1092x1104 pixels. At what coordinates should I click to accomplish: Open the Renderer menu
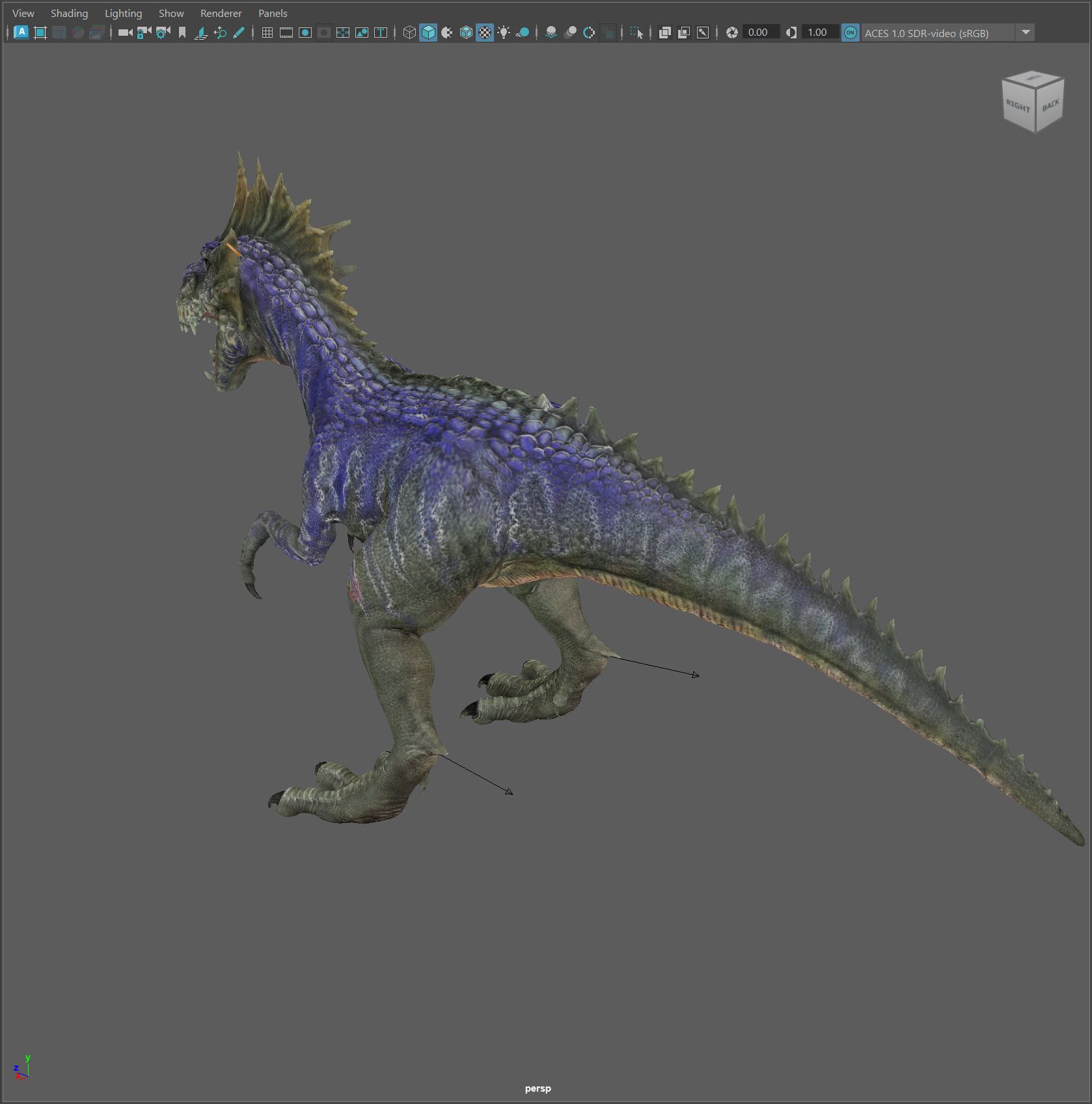221,13
